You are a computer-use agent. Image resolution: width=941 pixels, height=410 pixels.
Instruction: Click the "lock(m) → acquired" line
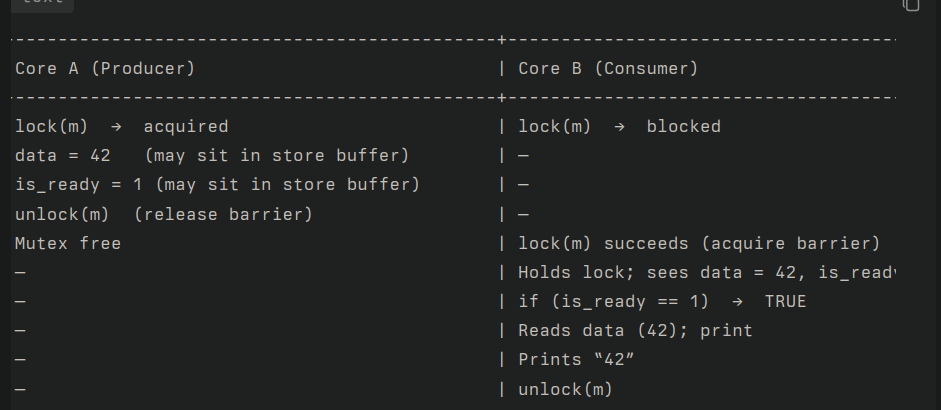(122, 127)
